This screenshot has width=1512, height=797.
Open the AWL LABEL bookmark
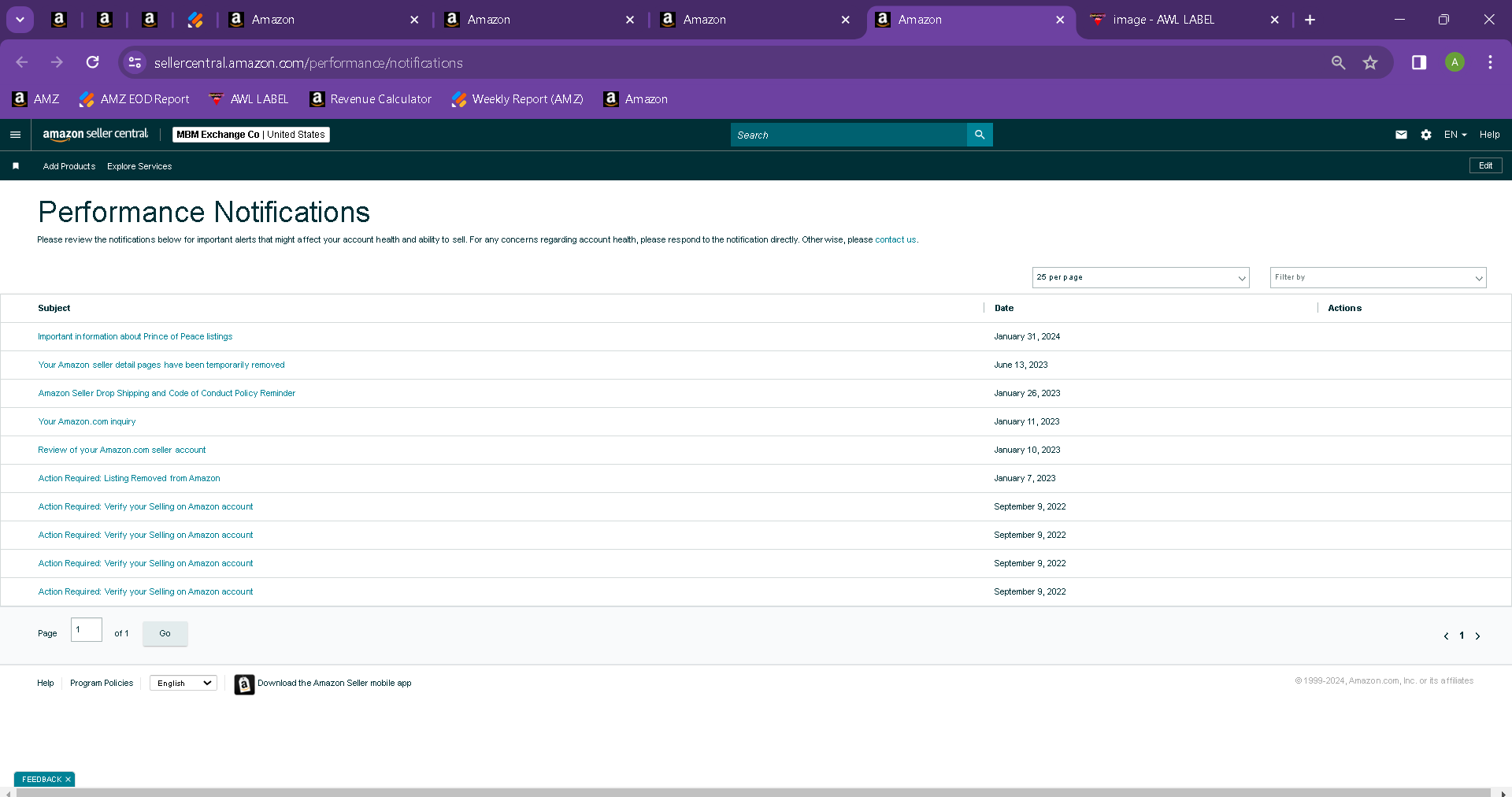[249, 99]
